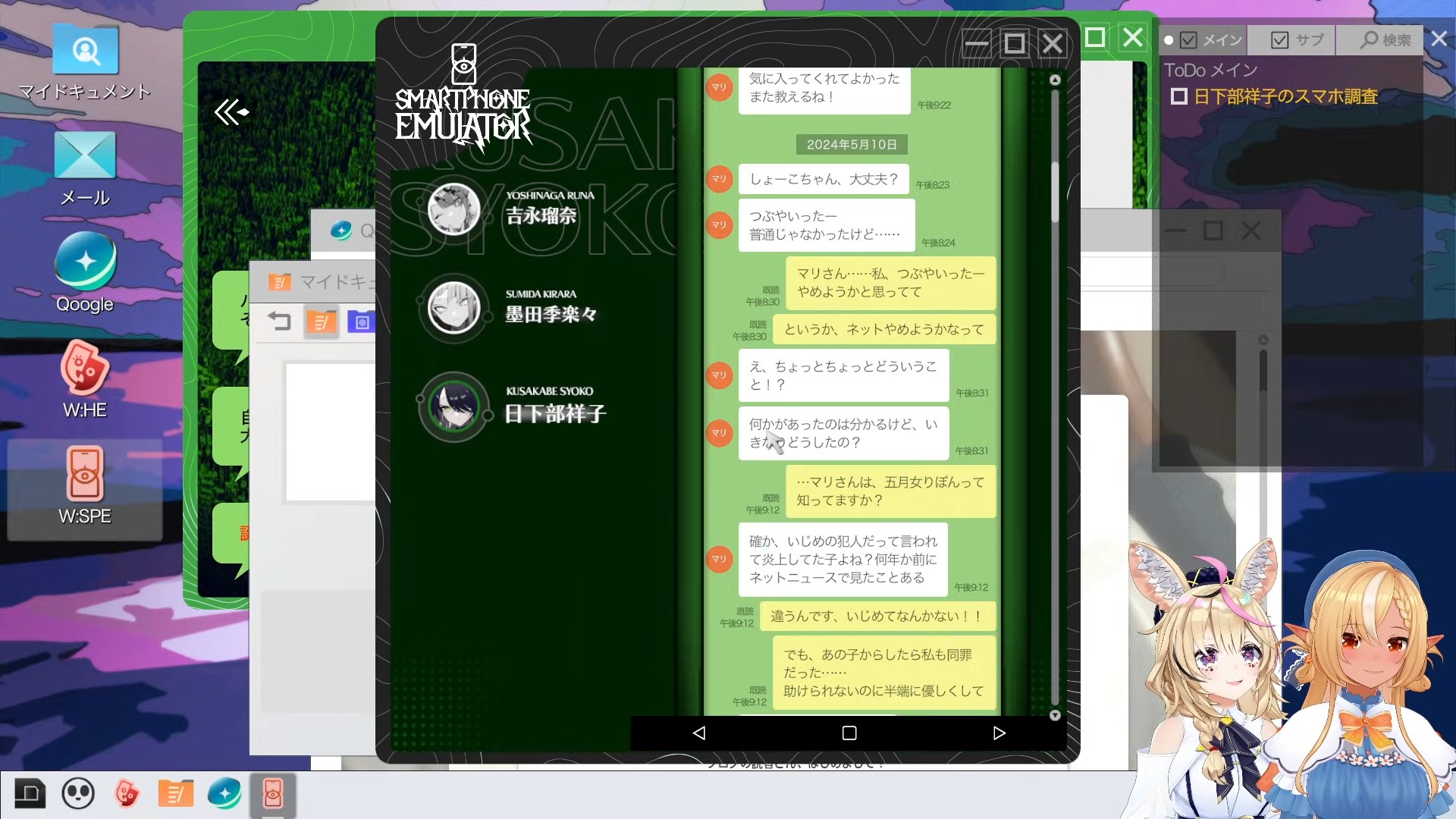Click the taskbar start menu icon
Screen dimensions: 1456x819
click(x=30, y=794)
